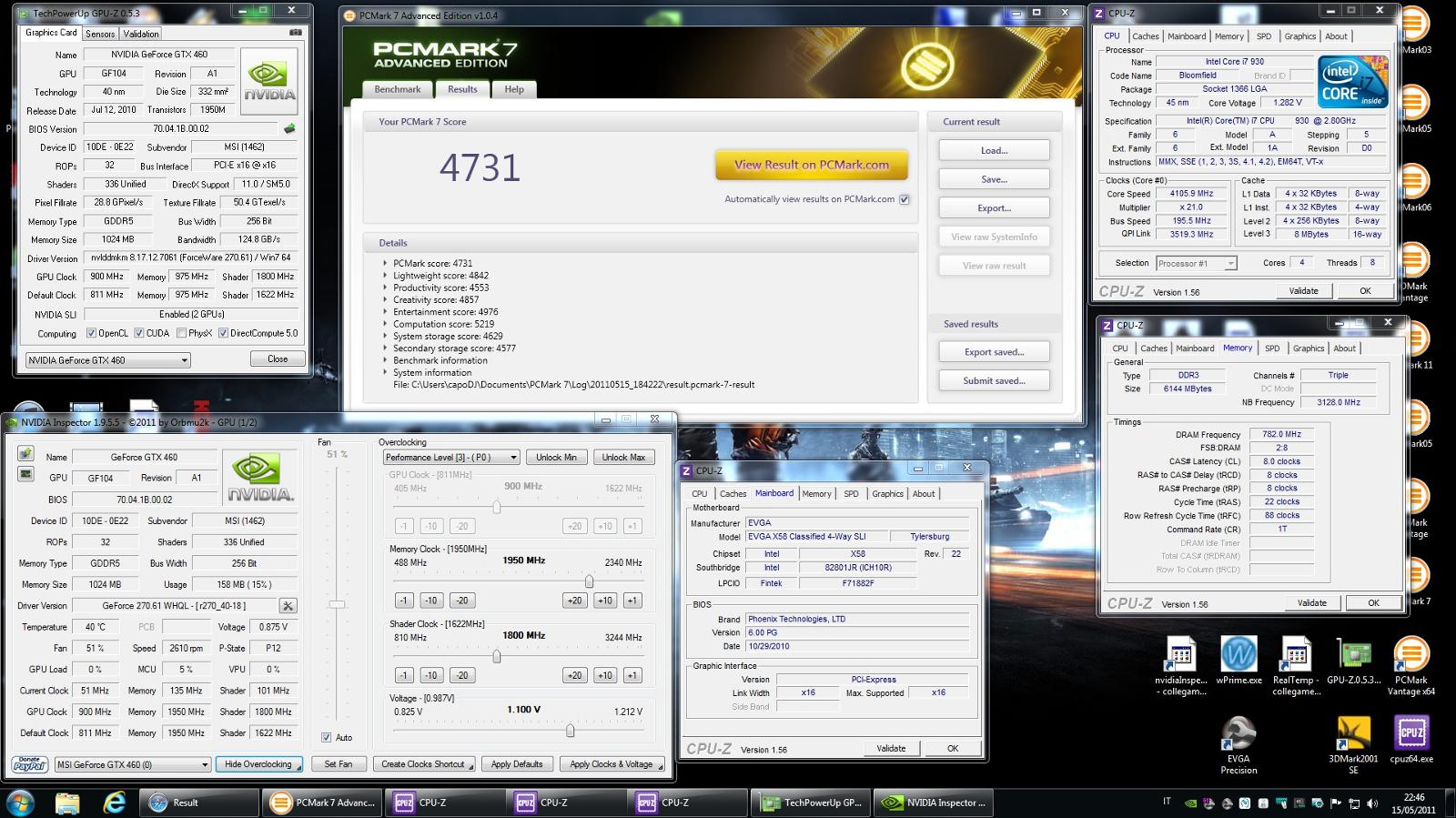
Task: Click the Voltage slider handle
Action: click(570, 731)
